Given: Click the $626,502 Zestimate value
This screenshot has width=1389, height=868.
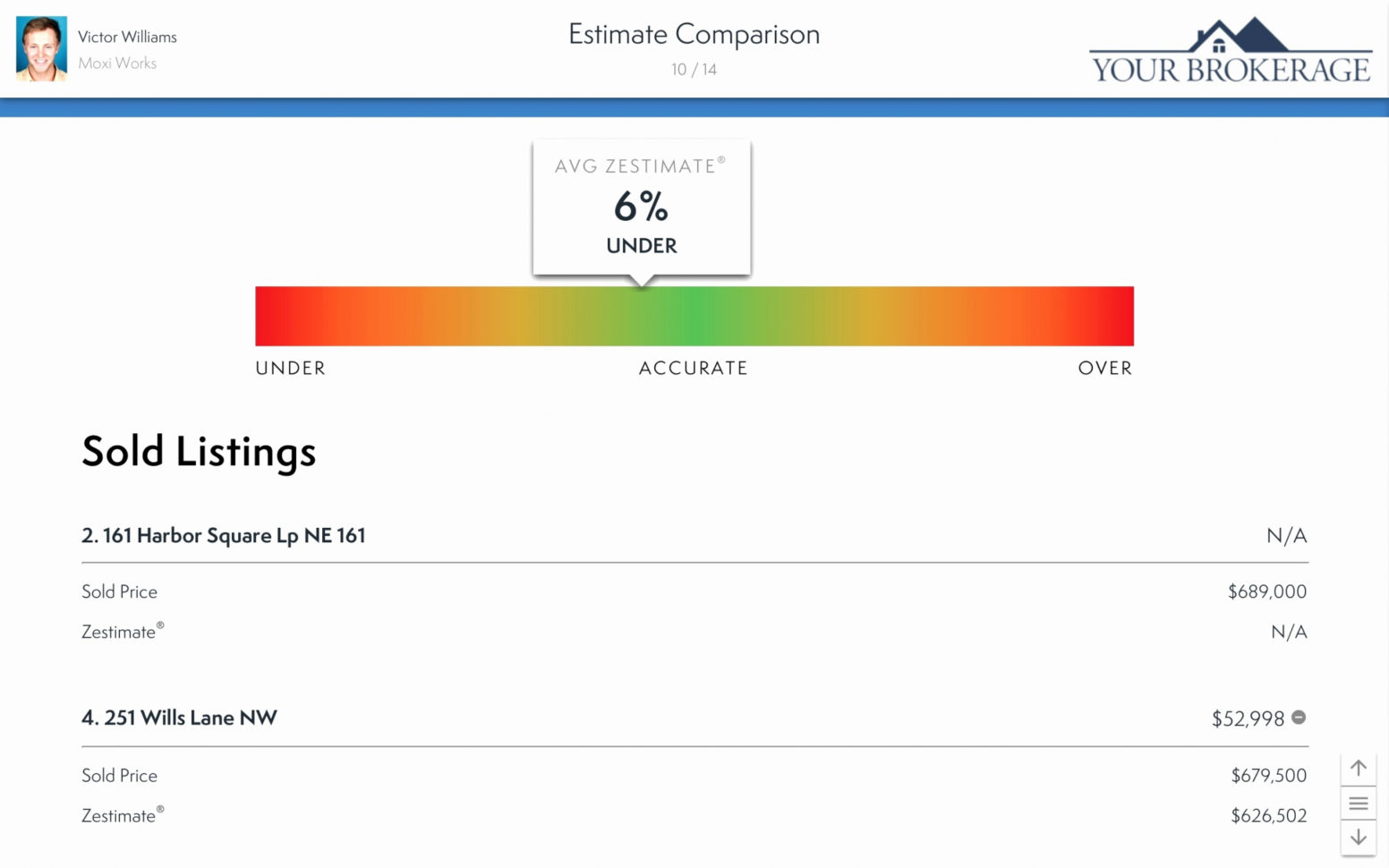Looking at the screenshot, I should click(1268, 815).
